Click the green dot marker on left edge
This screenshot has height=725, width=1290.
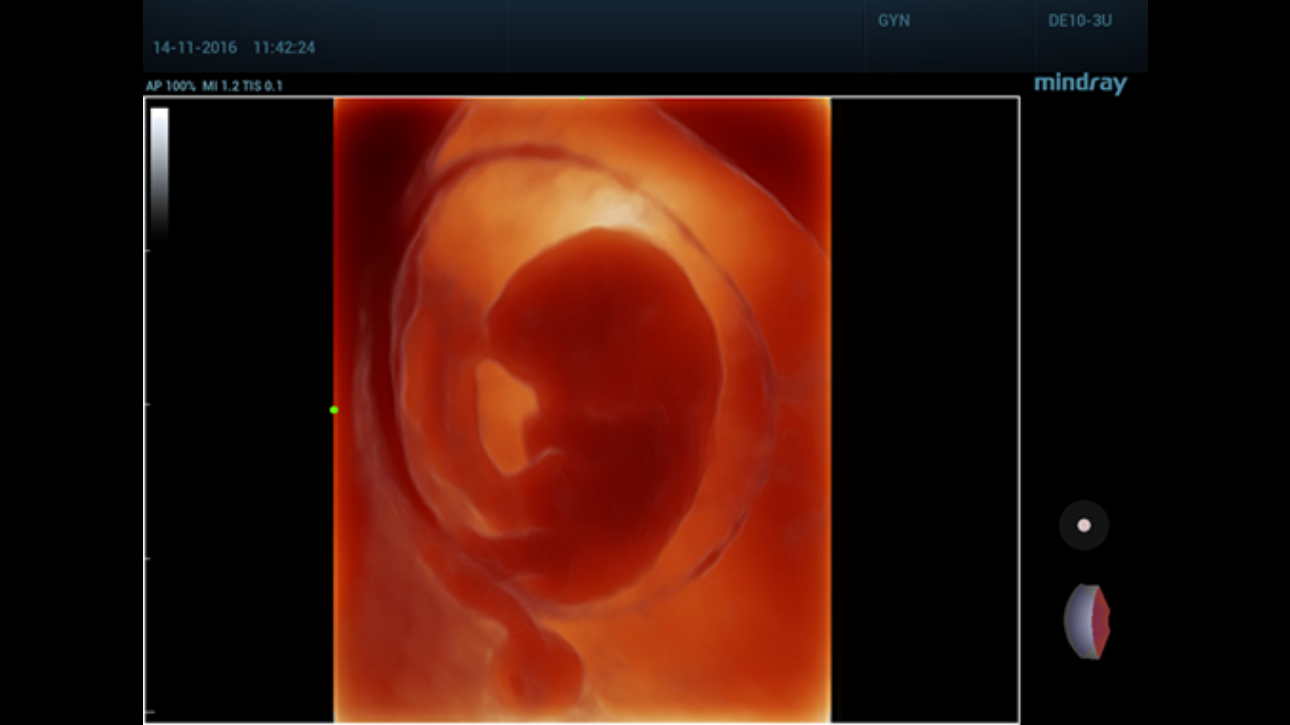pos(334,410)
